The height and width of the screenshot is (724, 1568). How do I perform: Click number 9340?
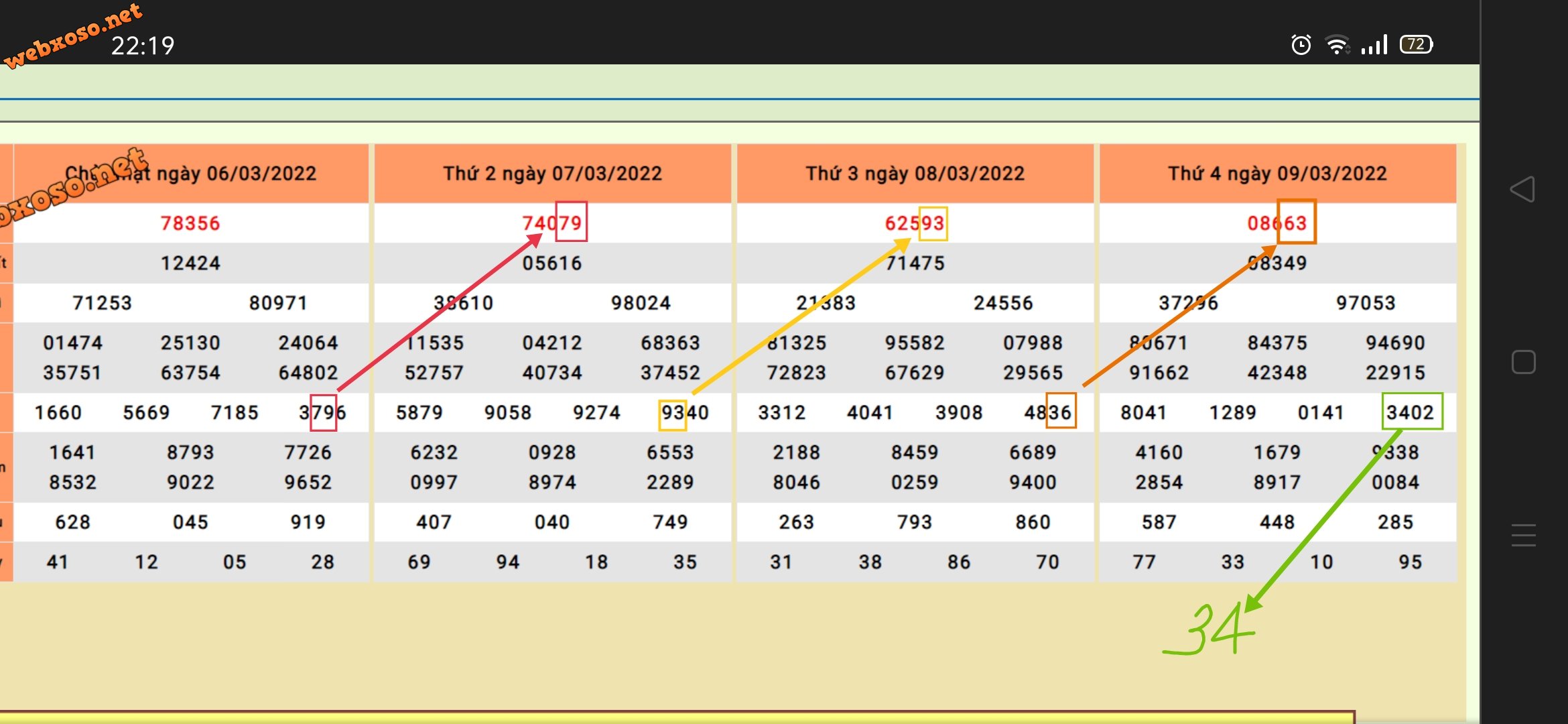685,412
